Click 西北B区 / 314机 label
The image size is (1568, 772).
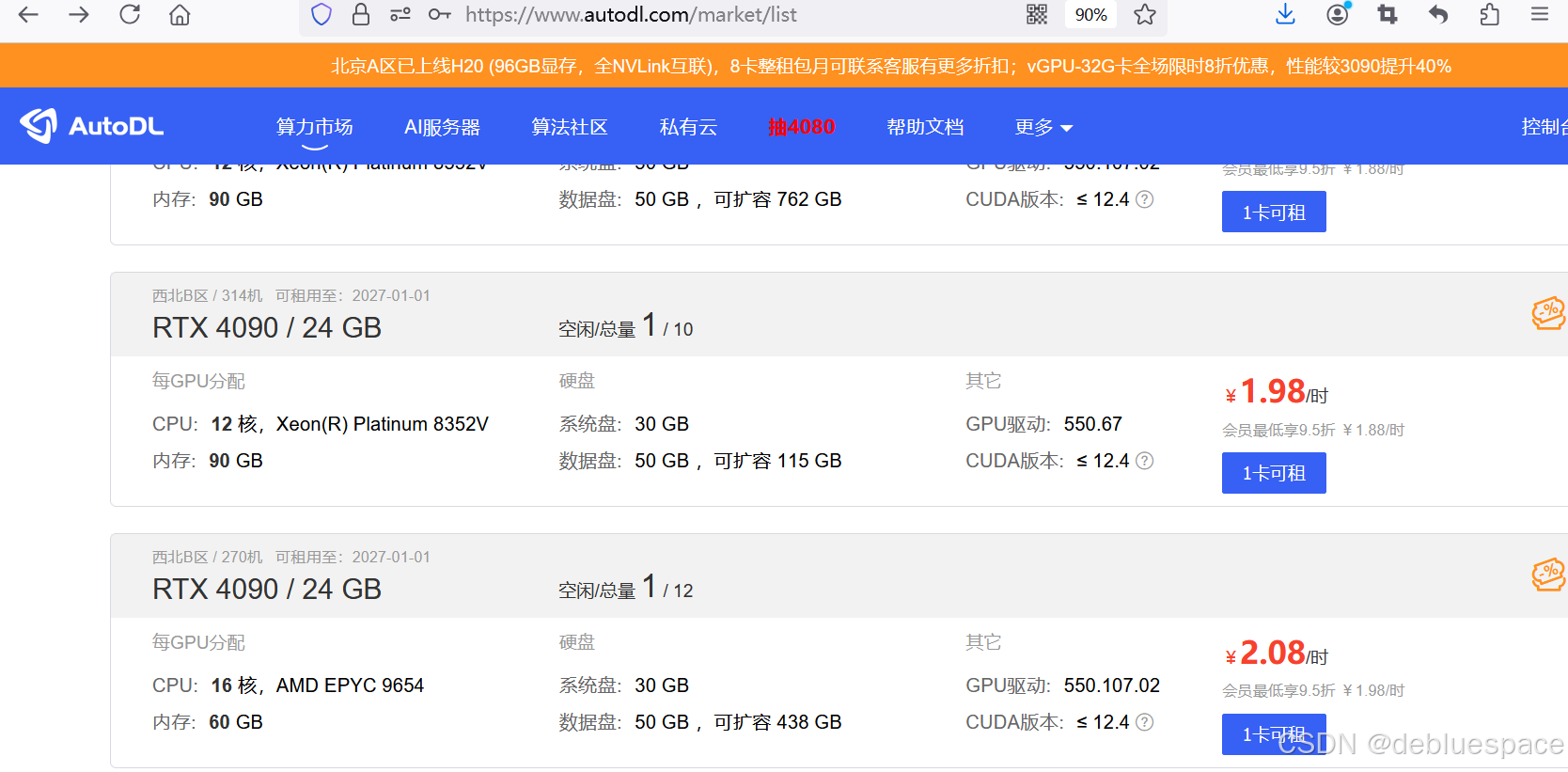(x=208, y=295)
